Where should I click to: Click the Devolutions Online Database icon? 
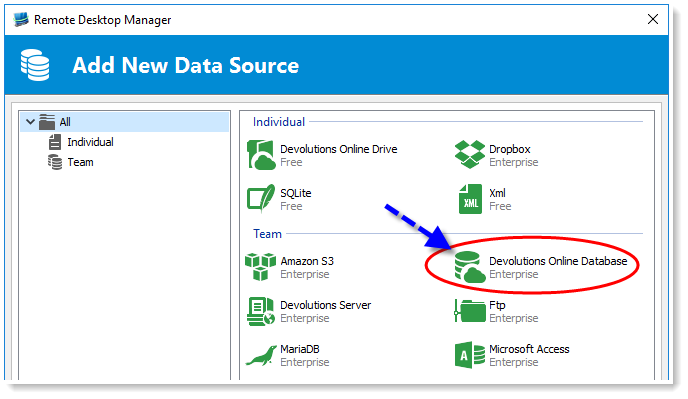point(470,266)
